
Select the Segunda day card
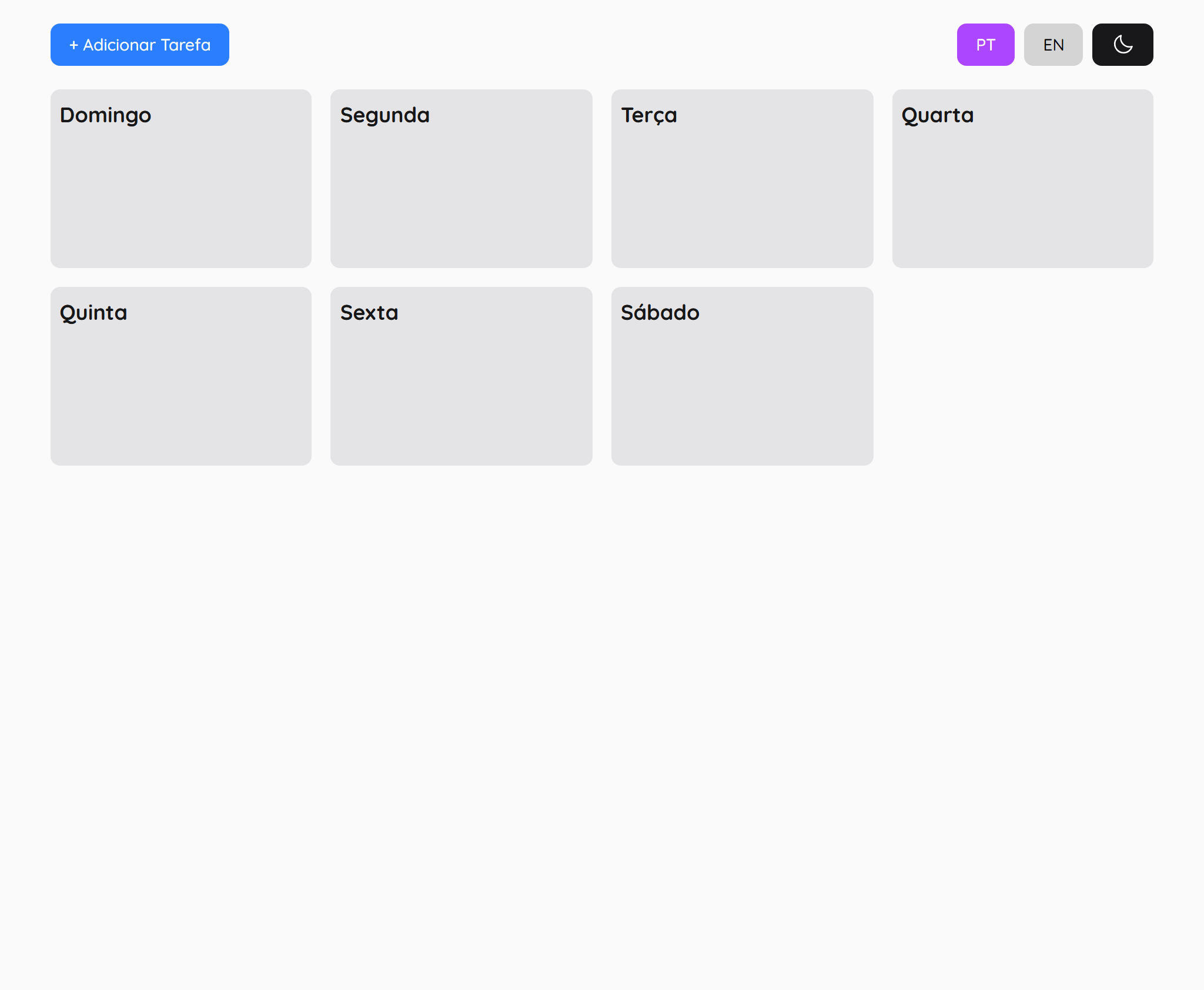pyautogui.click(x=461, y=179)
